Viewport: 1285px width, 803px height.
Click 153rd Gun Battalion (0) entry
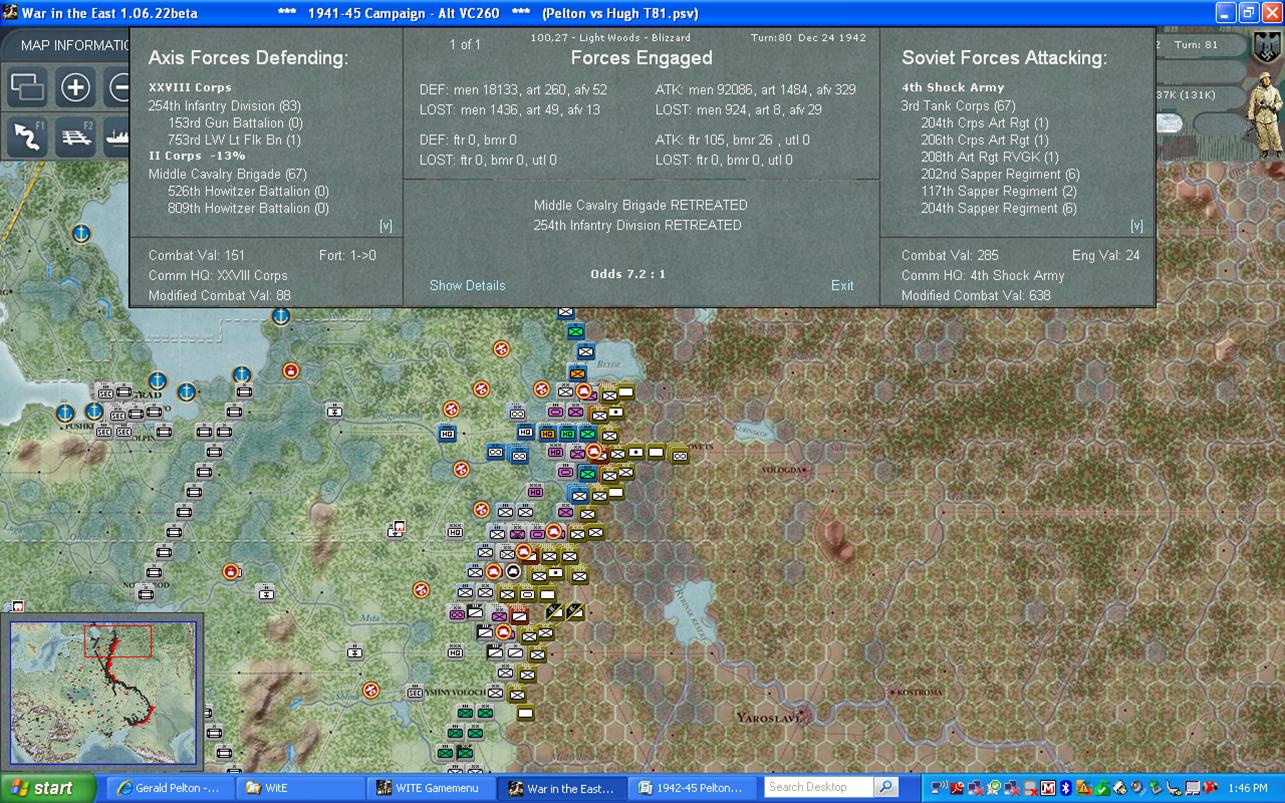[235, 123]
